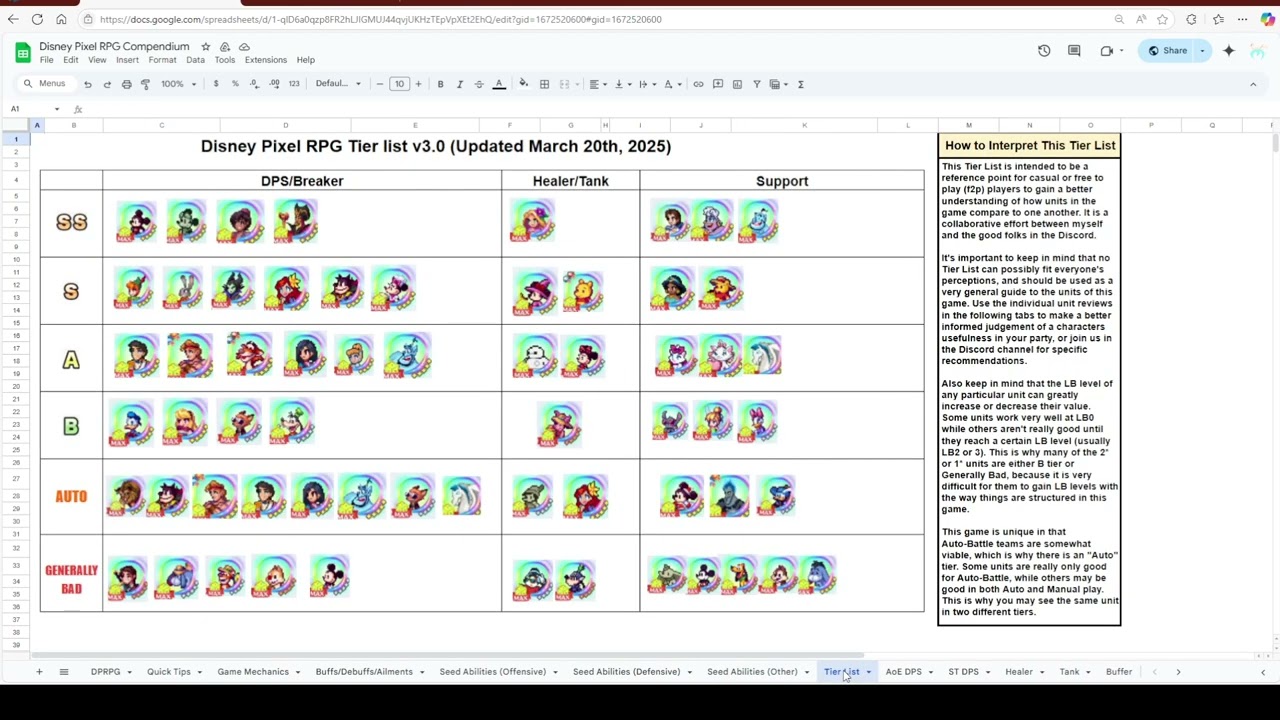This screenshot has width=1280, height=720.
Task: Open the Format menu
Action: click(x=162, y=60)
